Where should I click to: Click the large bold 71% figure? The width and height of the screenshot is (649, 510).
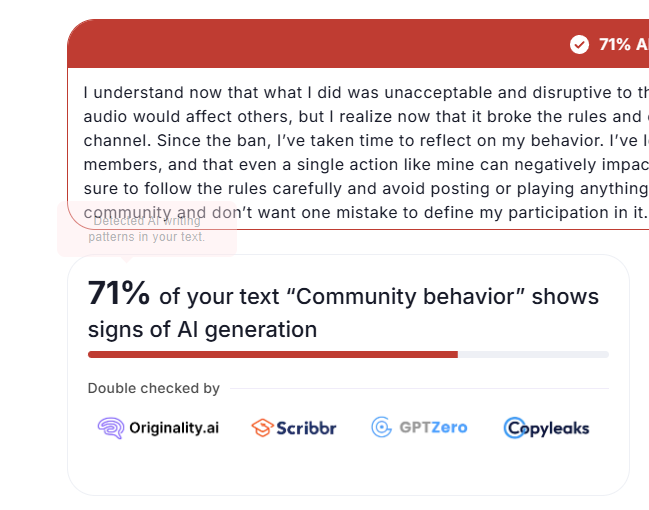tap(119, 293)
